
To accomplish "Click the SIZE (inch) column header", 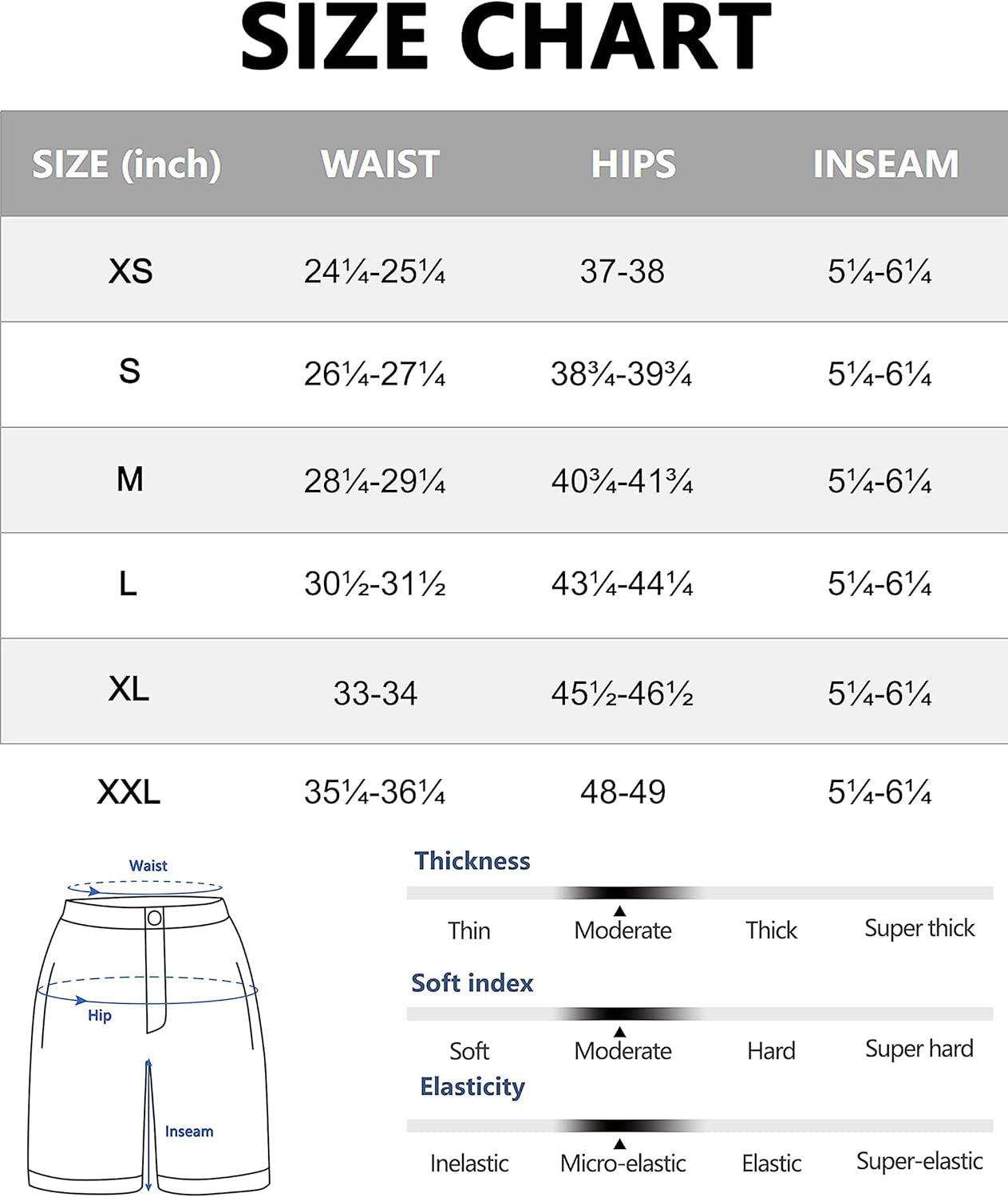I will (x=126, y=164).
